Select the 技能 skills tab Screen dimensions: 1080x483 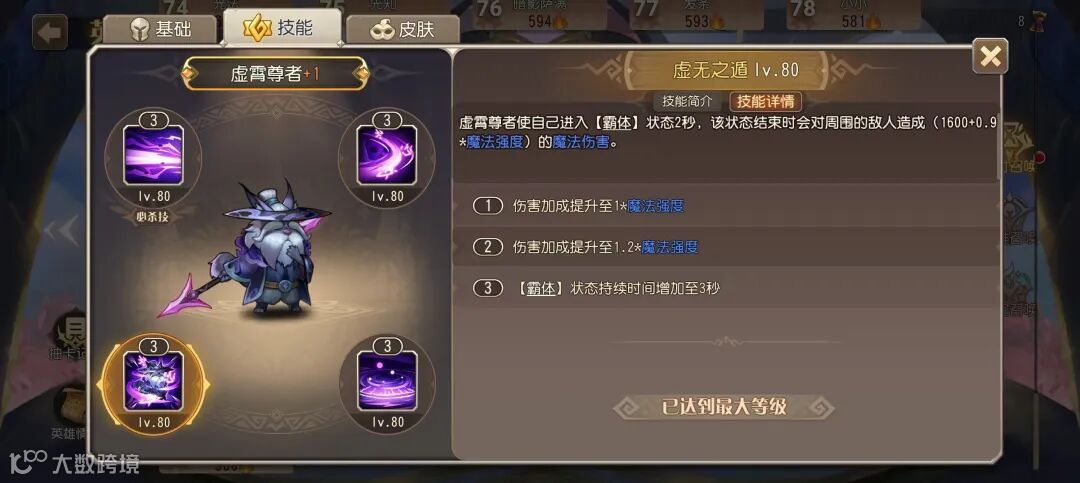pyautogui.click(x=282, y=27)
